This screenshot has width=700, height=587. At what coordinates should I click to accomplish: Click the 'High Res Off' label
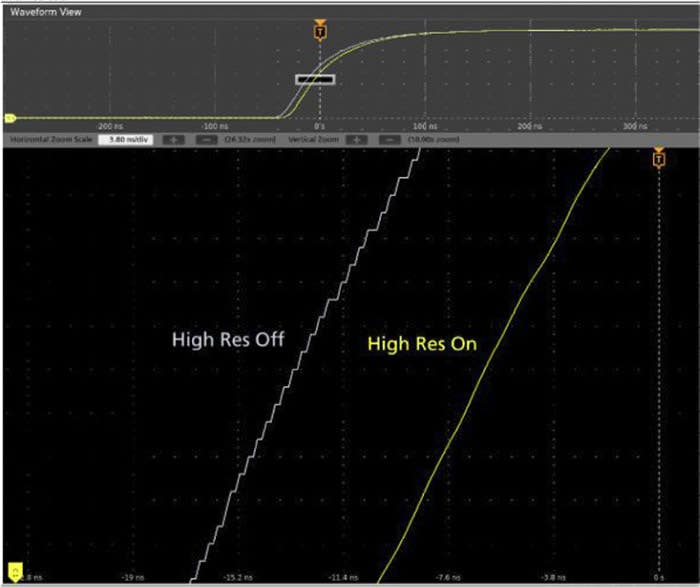228,339
